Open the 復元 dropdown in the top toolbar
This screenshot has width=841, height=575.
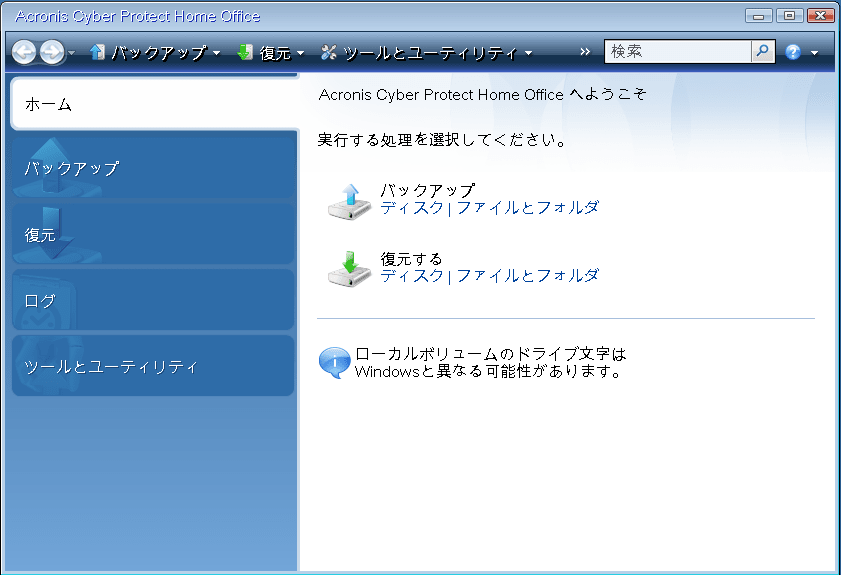click(272, 52)
